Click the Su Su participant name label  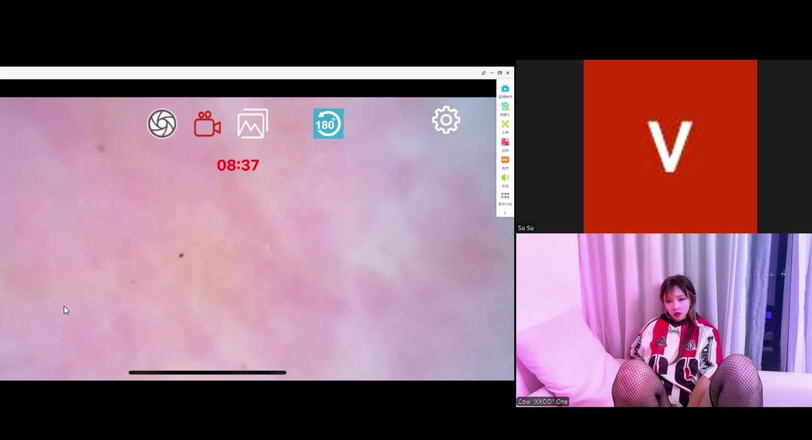(526, 228)
